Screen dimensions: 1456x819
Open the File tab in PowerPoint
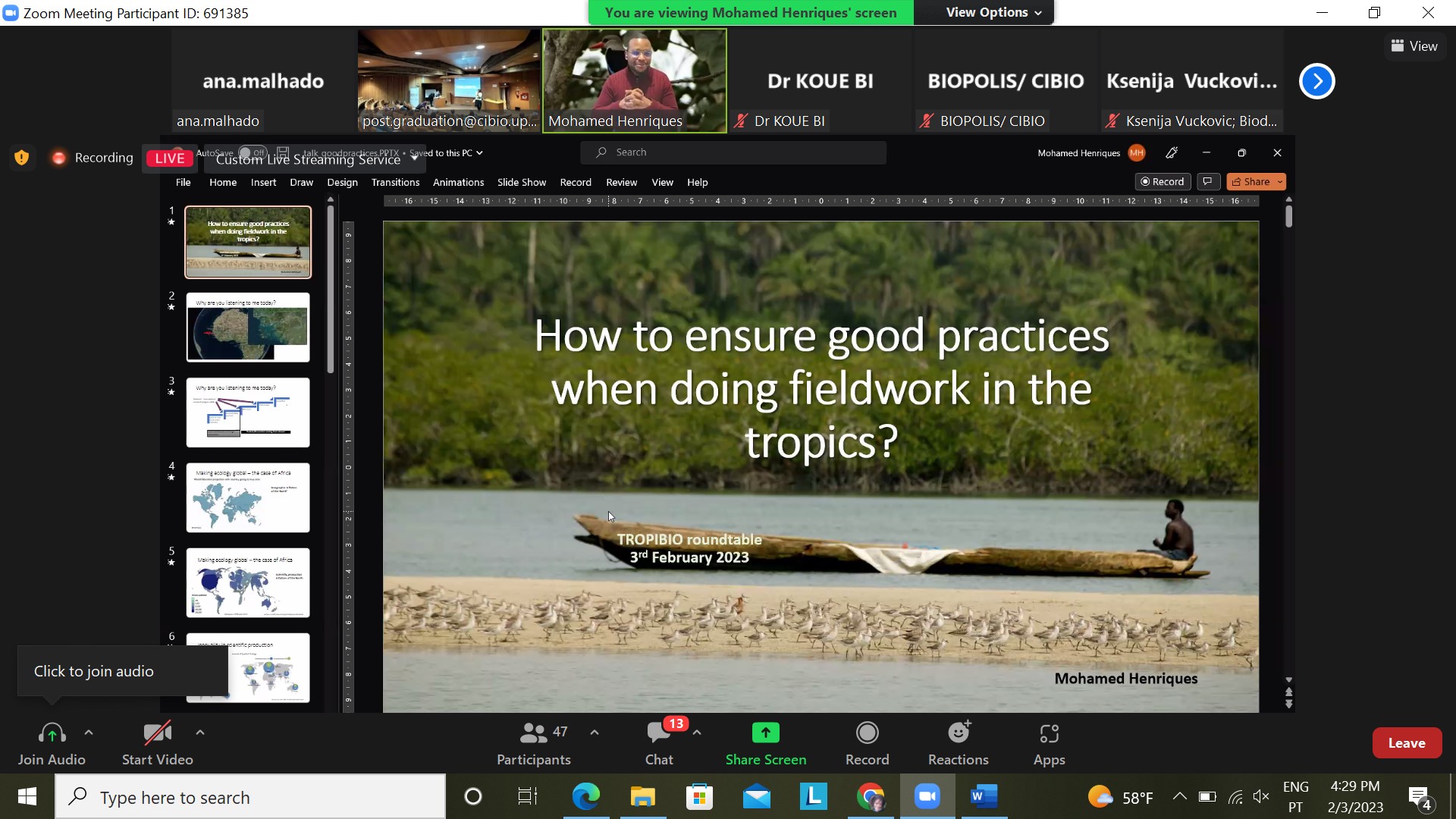pyautogui.click(x=184, y=183)
